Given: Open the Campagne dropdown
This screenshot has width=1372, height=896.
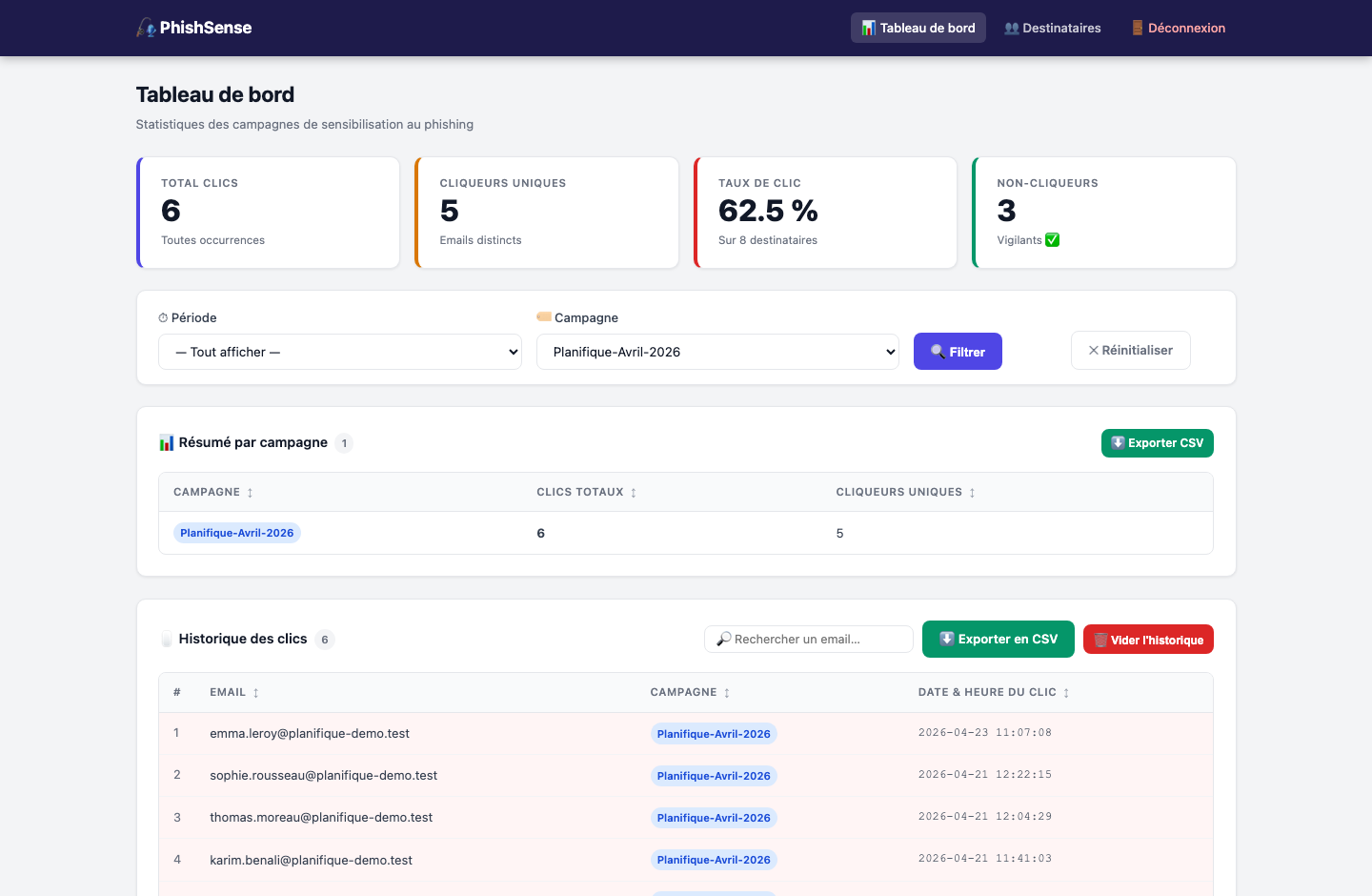Looking at the screenshot, I should pyautogui.click(x=717, y=352).
